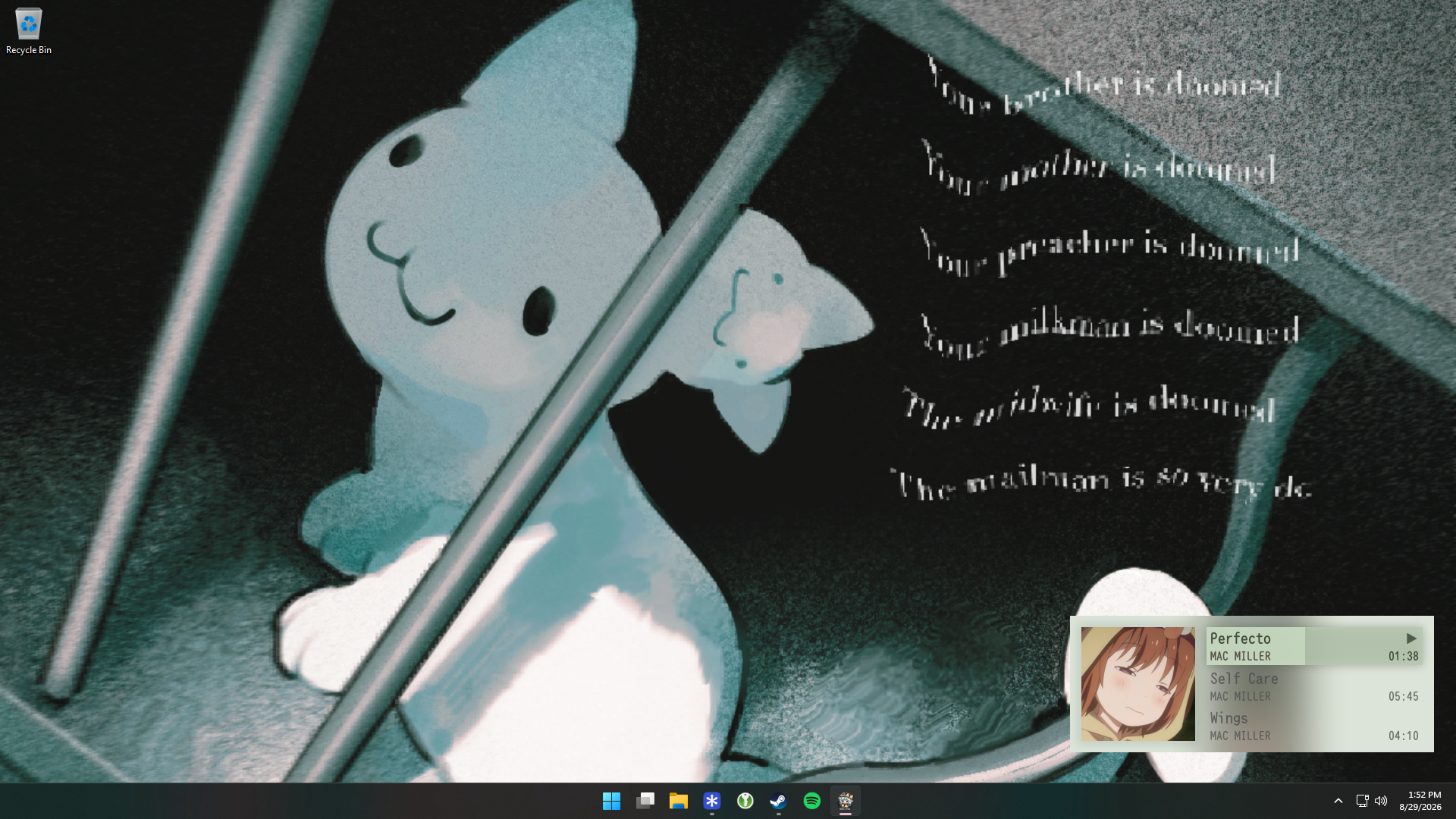Image resolution: width=1456 pixels, height=819 pixels.
Task: Select the Recycle Bin desktop icon
Action: point(29,31)
